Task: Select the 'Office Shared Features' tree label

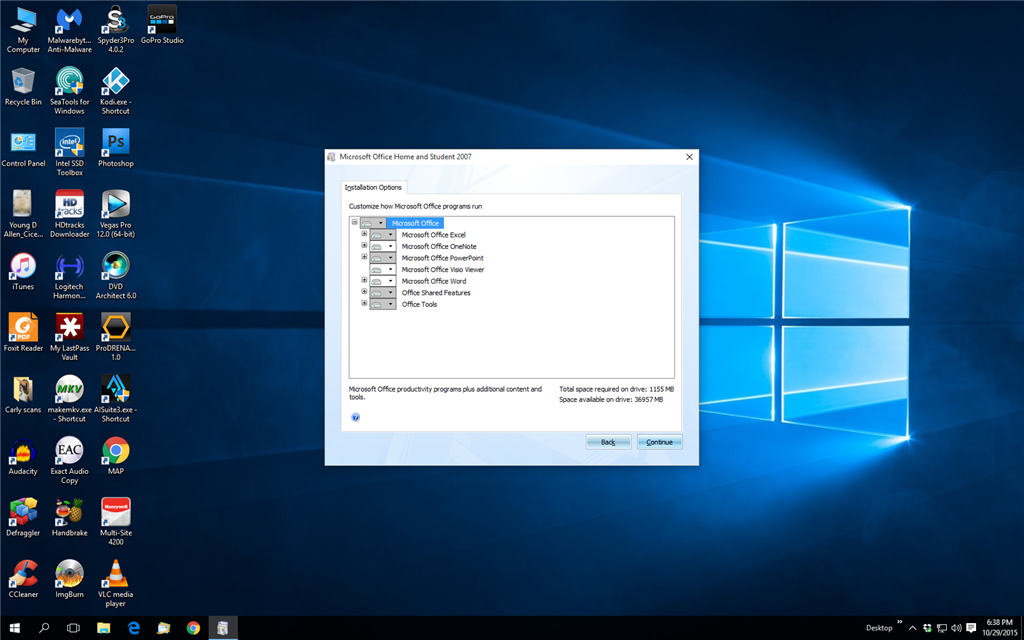Action: [436, 293]
